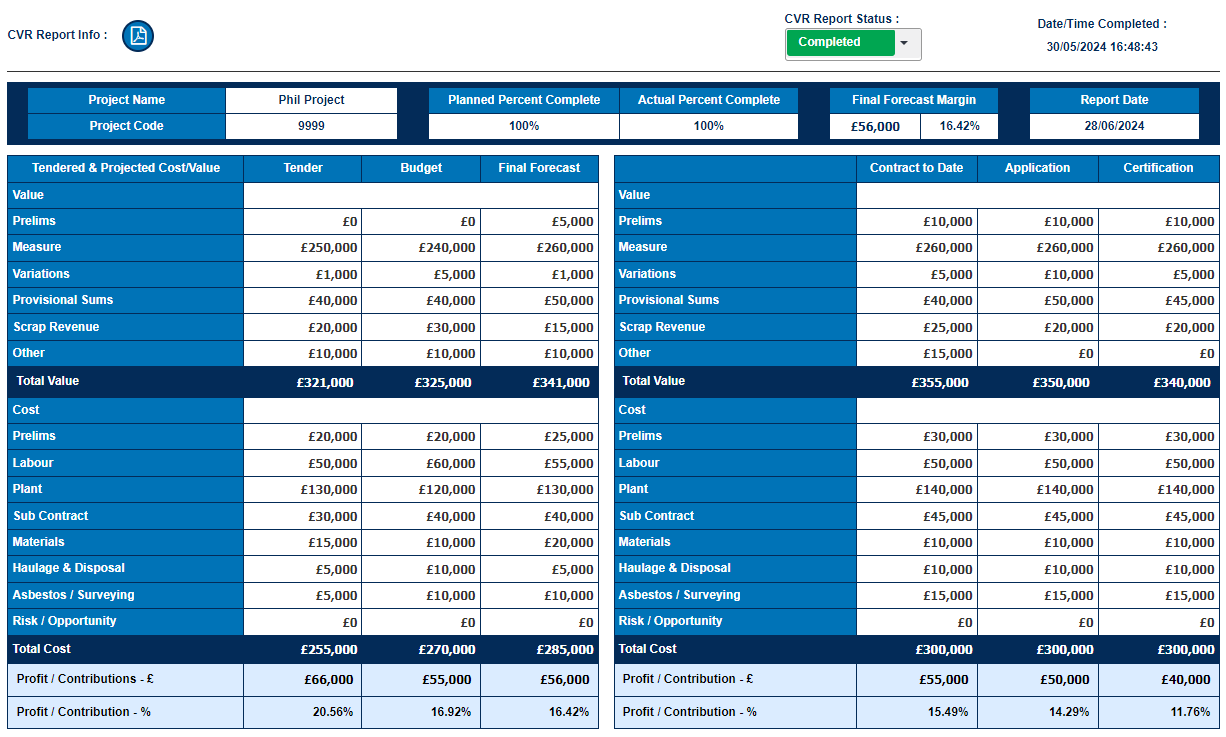The image size is (1226, 737).
Task: Click the Contract to Date Sub Contract cell
Action: point(916,517)
